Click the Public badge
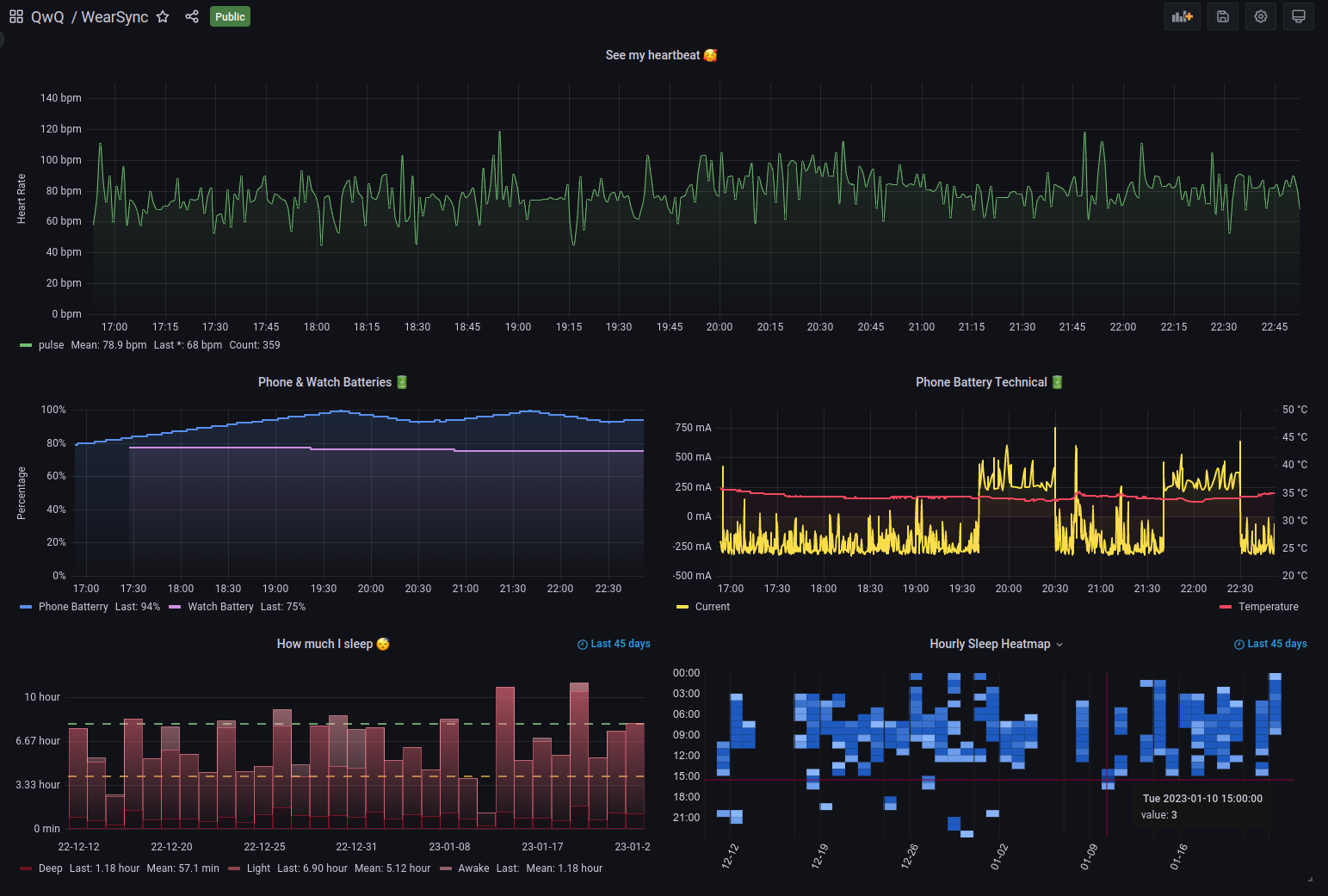This screenshot has width=1328, height=896. 230,16
